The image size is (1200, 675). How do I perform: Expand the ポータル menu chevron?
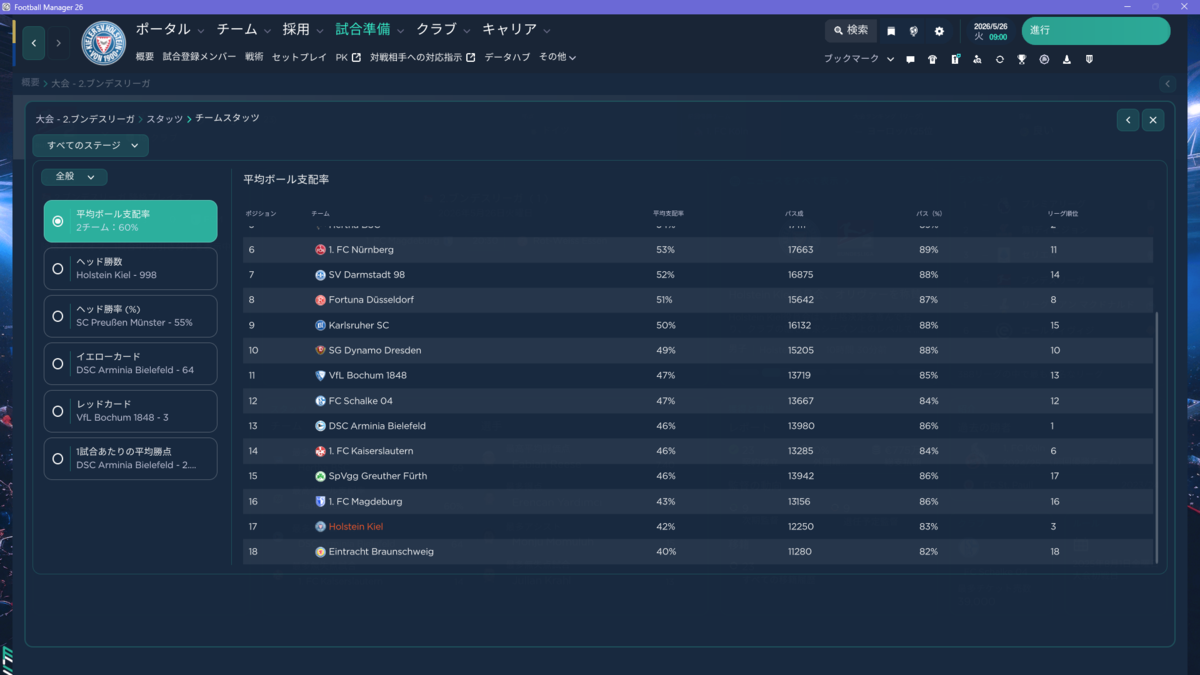[201, 31]
